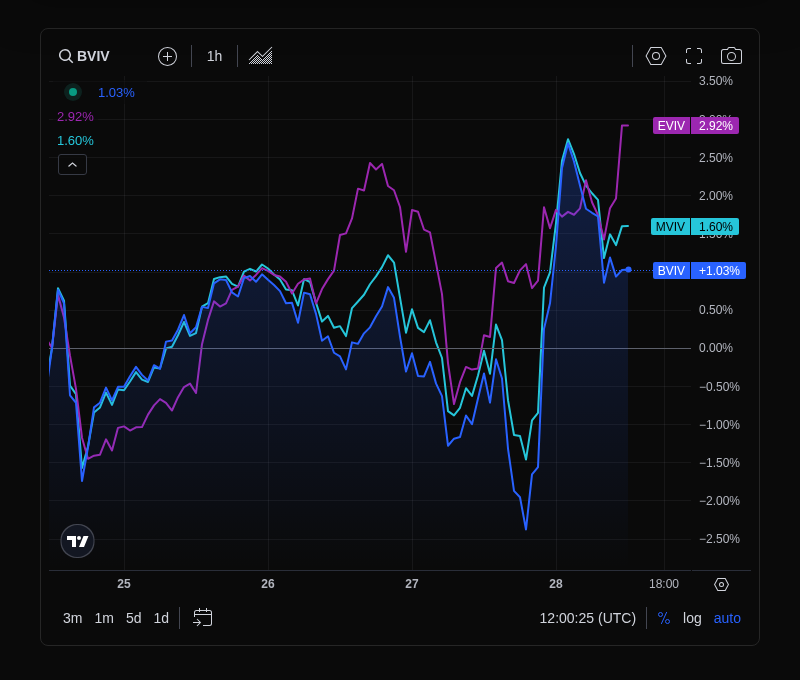Click the green market status dot
The width and height of the screenshot is (800, 680).
click(73, 92)
